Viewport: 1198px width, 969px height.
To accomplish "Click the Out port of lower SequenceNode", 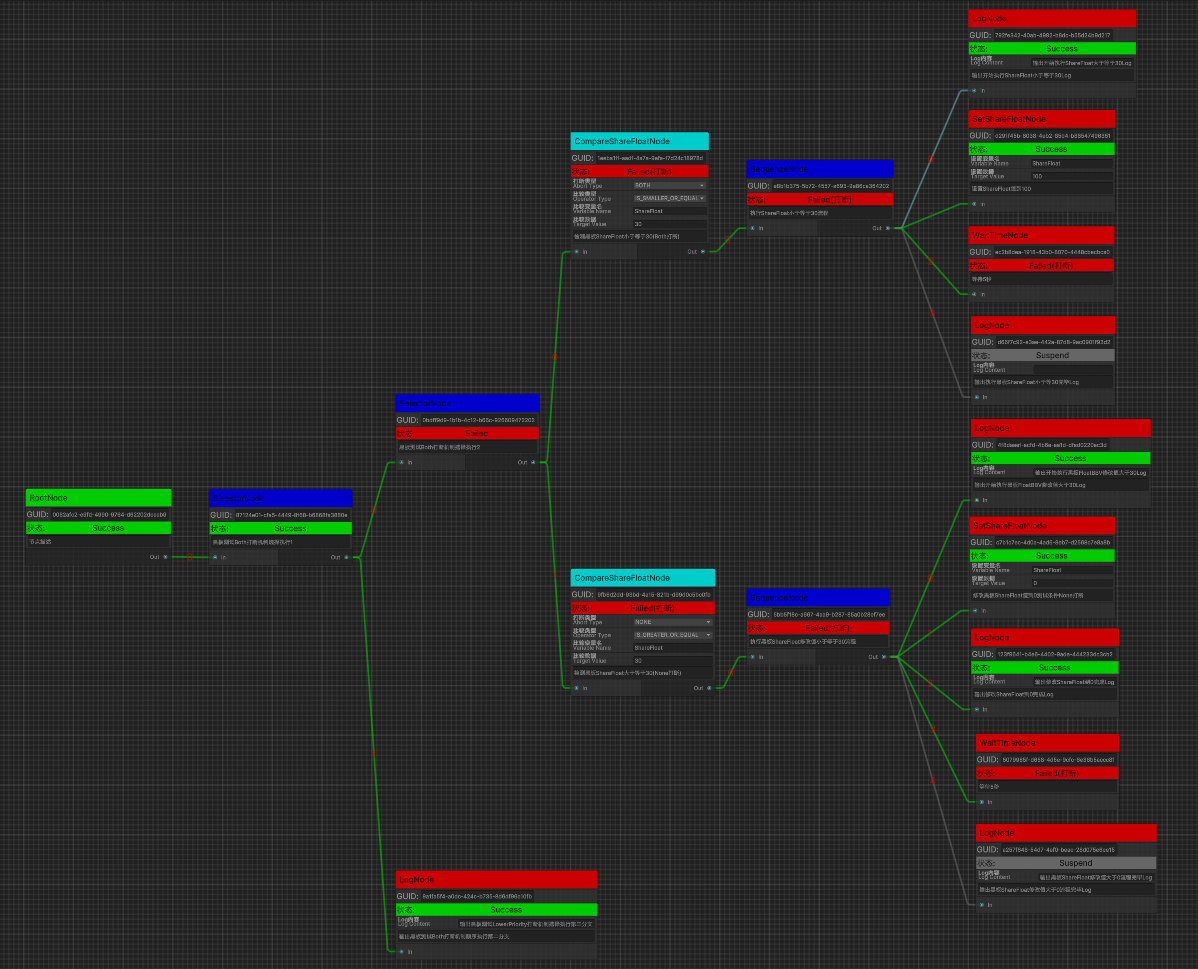I will coord(884,657).
